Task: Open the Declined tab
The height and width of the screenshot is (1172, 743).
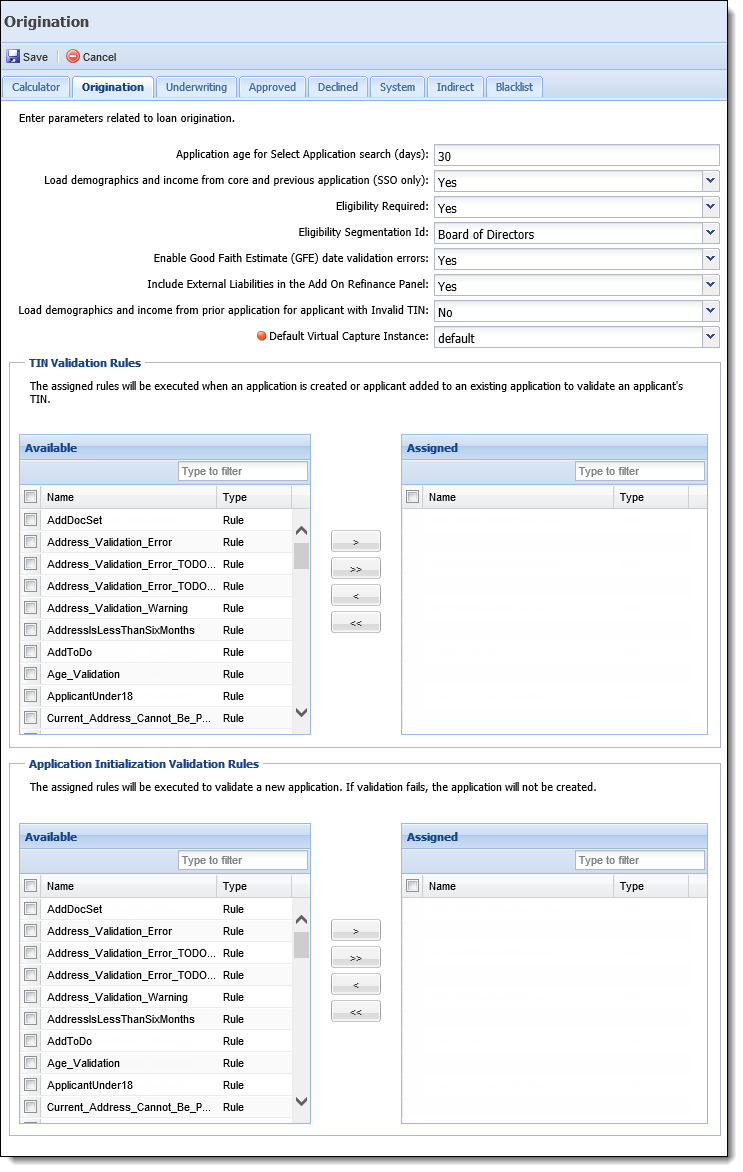Action: [338, 87]
